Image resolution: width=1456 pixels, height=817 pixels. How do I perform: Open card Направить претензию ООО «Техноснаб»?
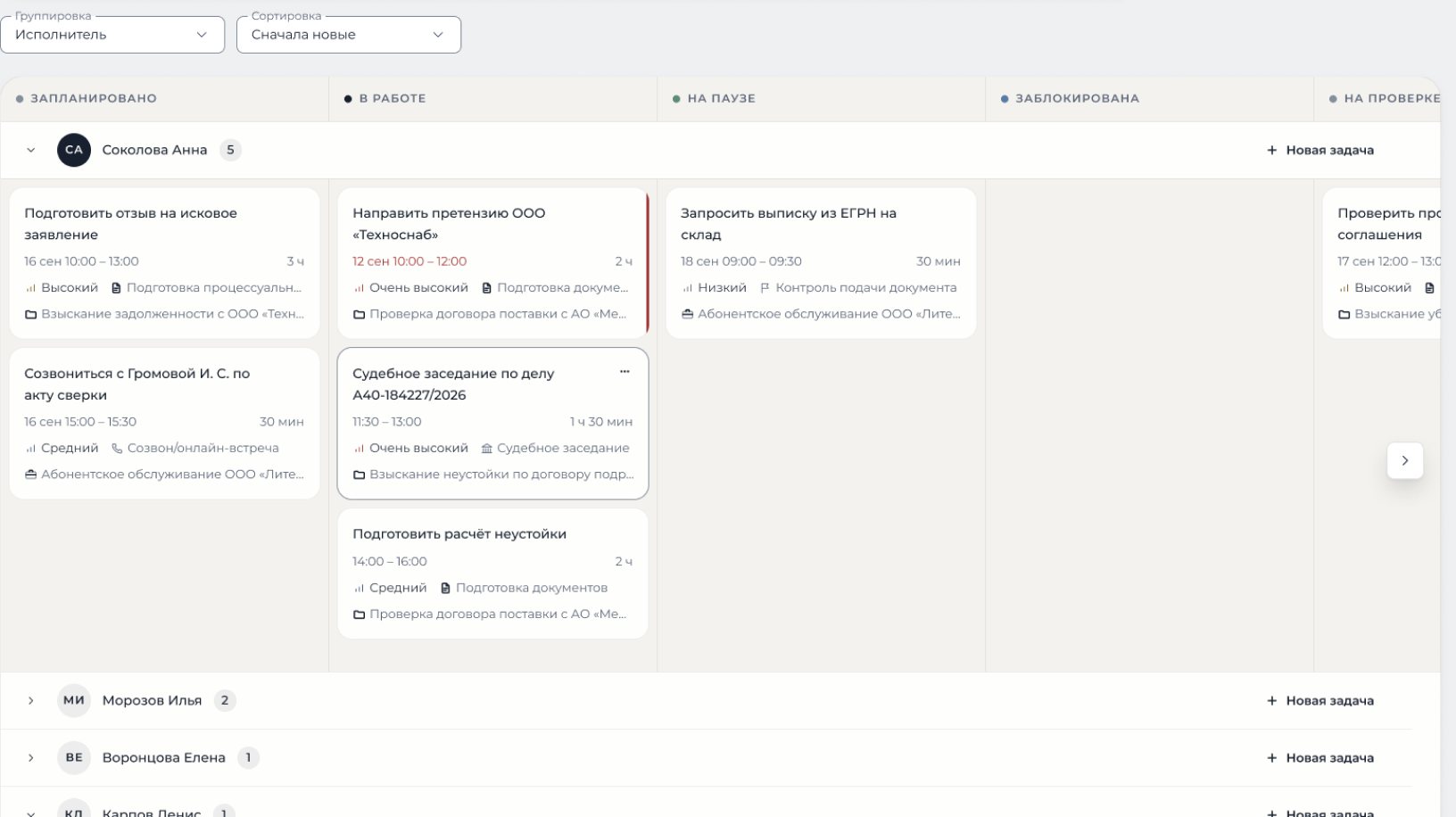tap(492, 263)
